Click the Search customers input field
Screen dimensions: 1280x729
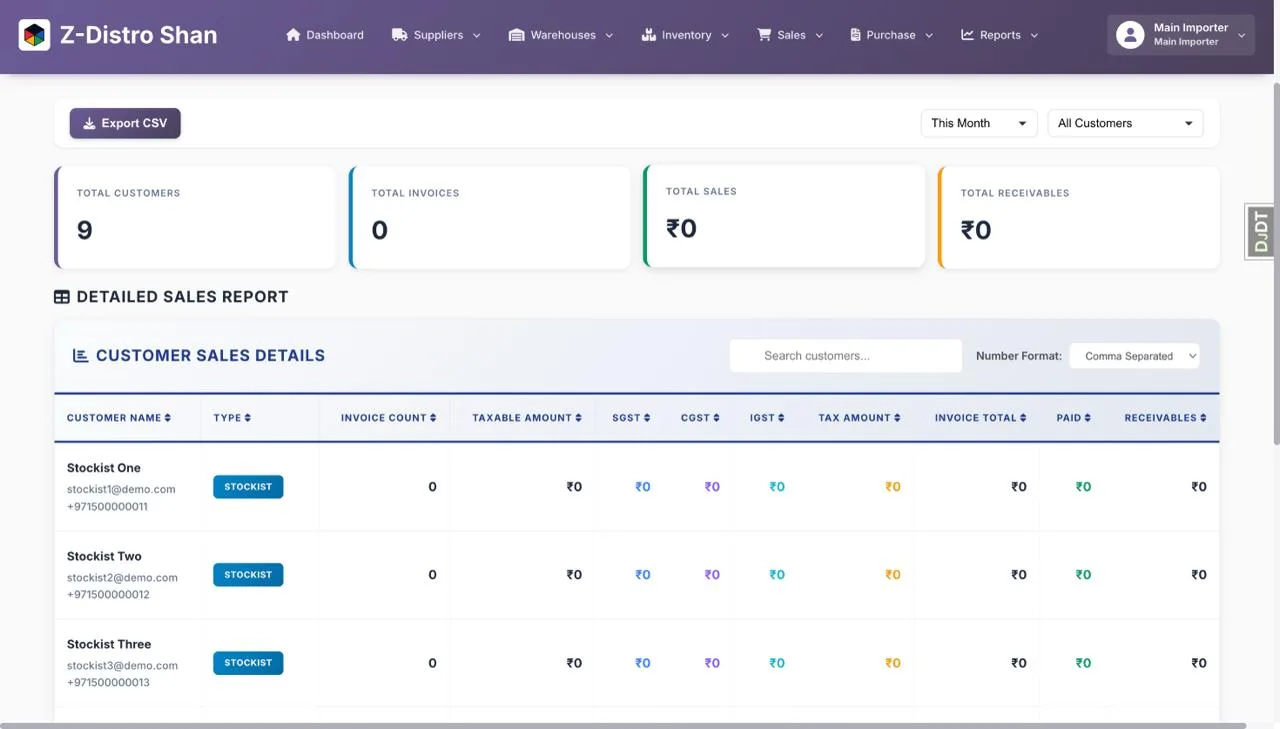tap(846, 356)
